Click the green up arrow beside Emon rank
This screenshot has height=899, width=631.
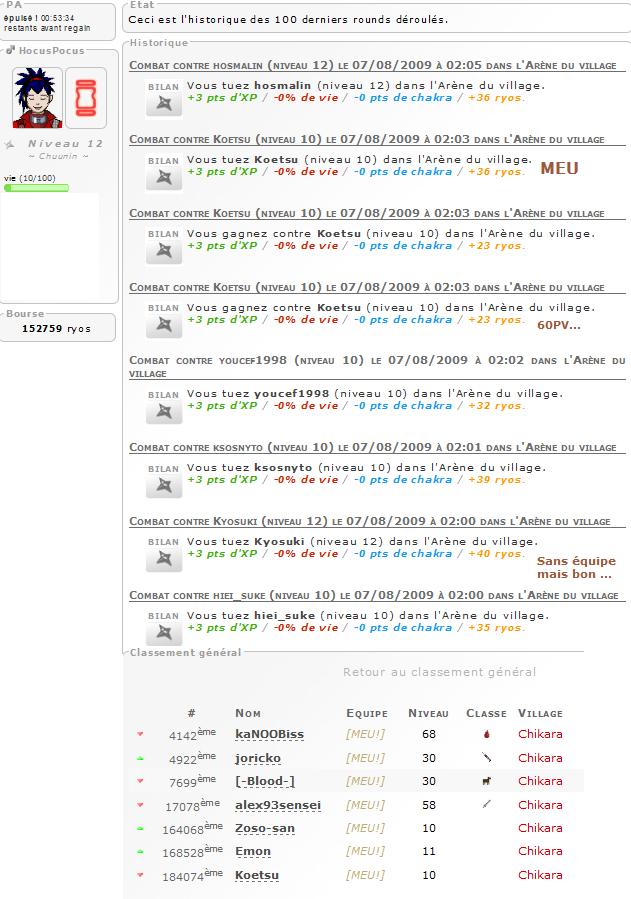pyautogui.click(x=140, y=852)
